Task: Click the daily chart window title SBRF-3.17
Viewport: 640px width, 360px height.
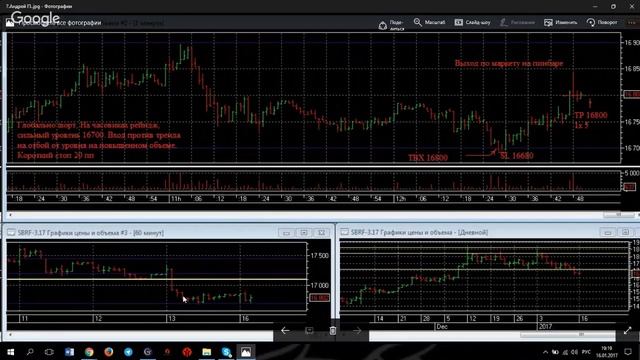Action: 419,232
